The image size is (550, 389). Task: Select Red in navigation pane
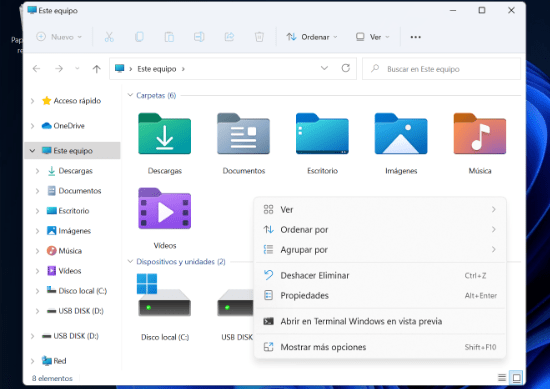60,361
